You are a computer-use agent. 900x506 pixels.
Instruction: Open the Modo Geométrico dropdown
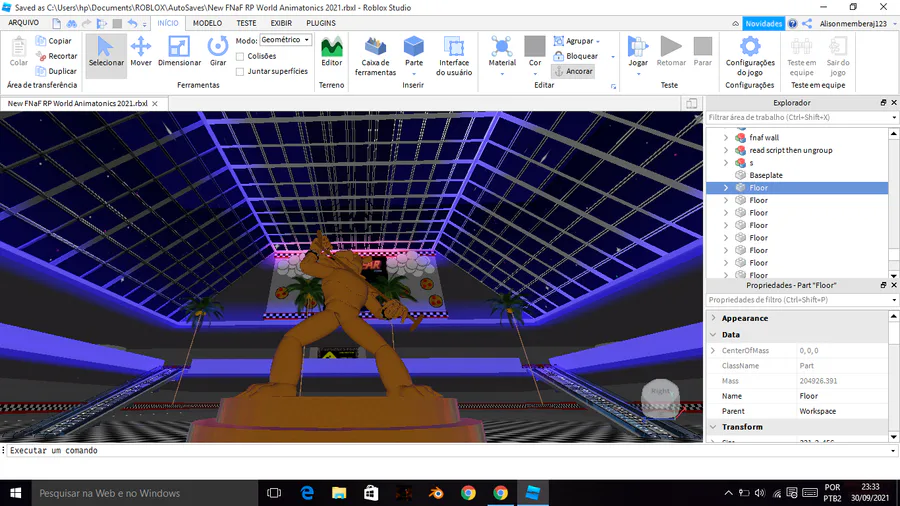285,40
